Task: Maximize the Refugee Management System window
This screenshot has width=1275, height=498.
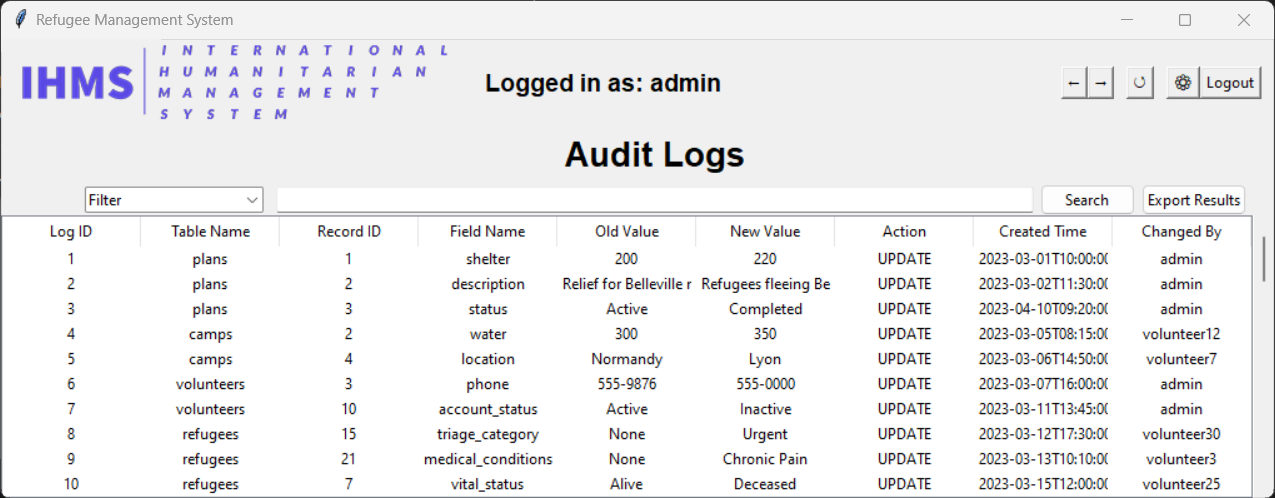Action: tap(1185, 20)
